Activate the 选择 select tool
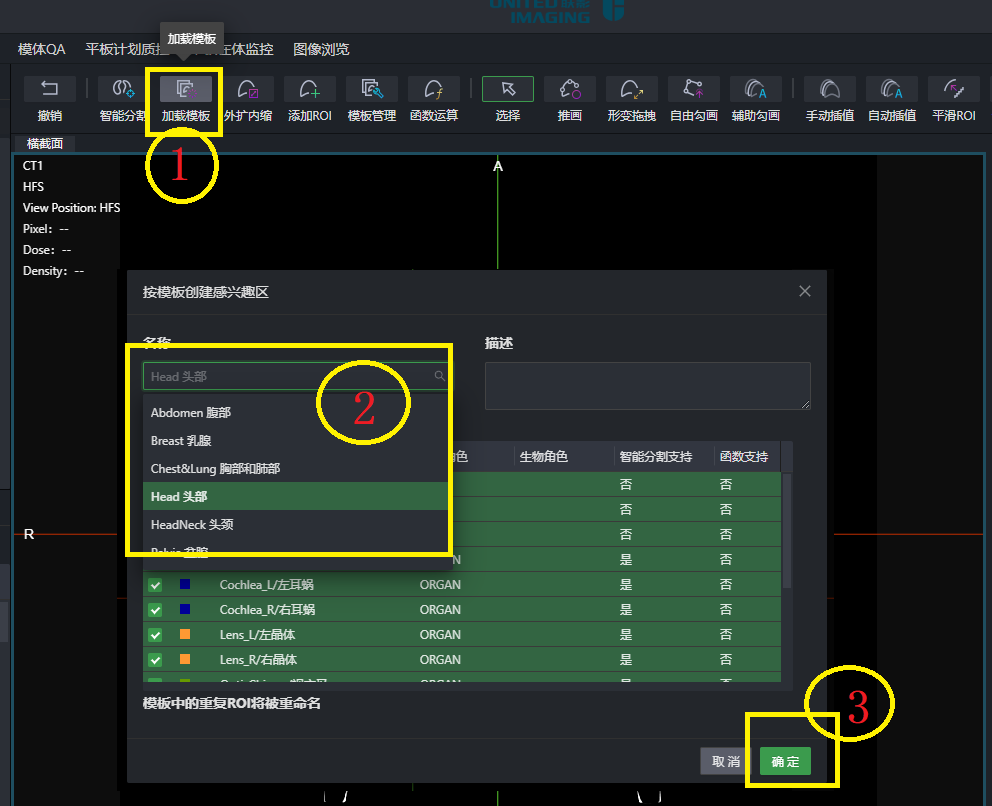 (507, 99)
